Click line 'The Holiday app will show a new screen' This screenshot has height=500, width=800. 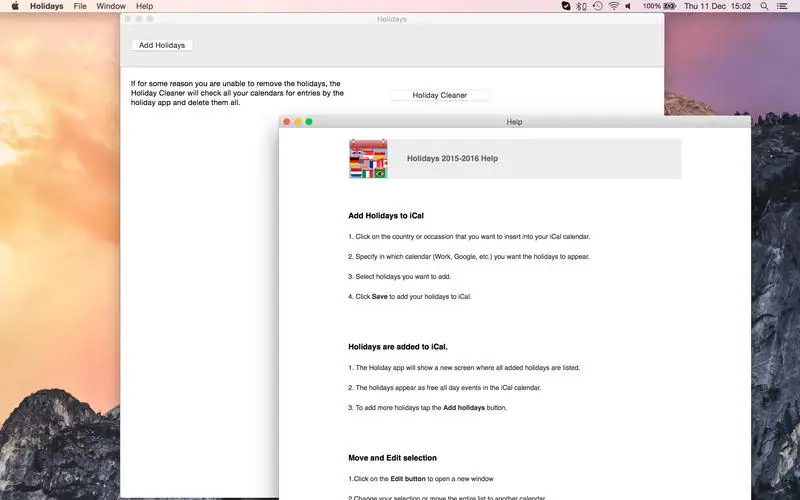click(x=464, y=367)
